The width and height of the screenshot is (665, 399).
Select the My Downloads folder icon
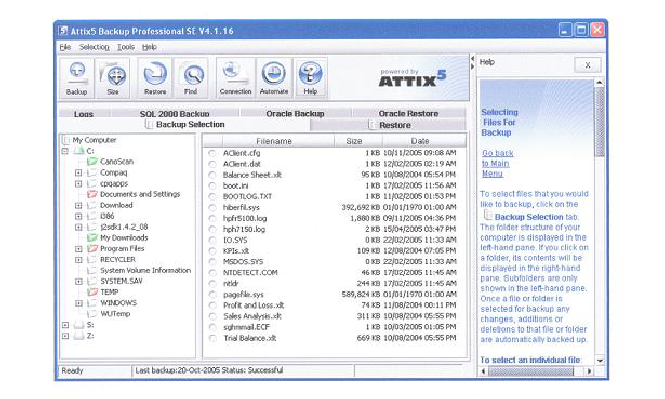(92, 237)
